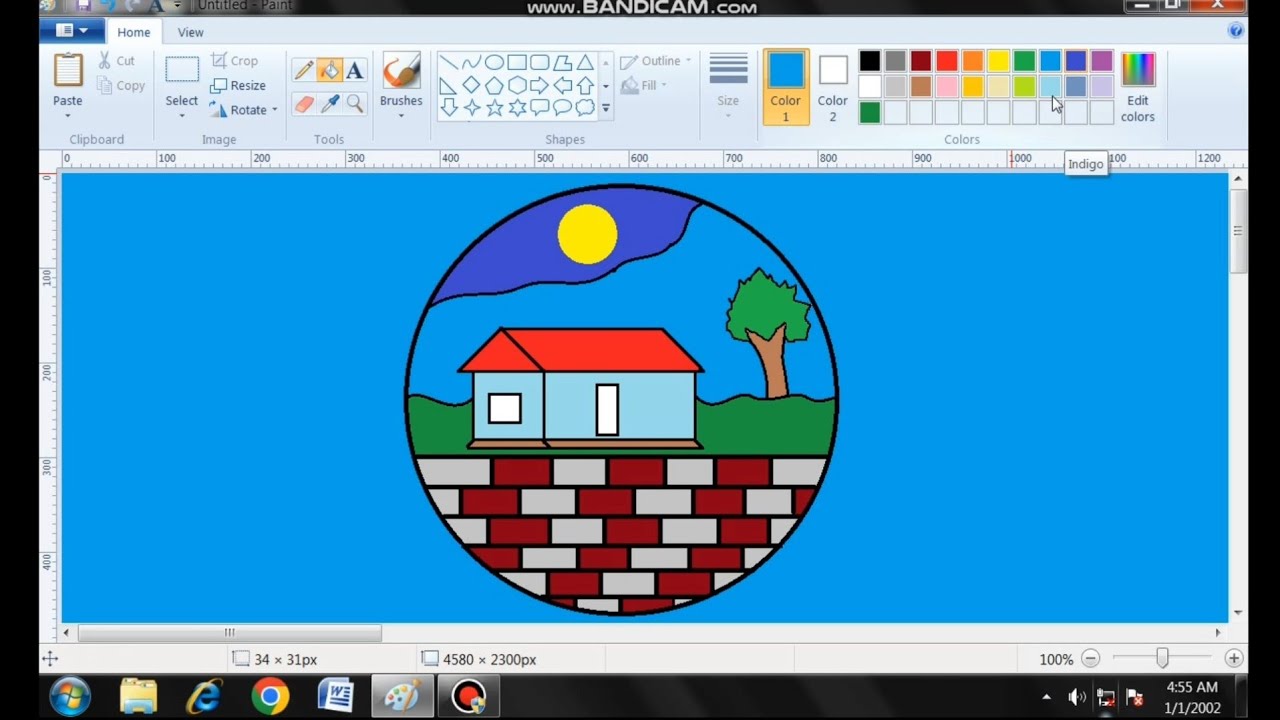Click the Resize button
The height and width of the screenshot is (720, 1280).
[238, 86]
